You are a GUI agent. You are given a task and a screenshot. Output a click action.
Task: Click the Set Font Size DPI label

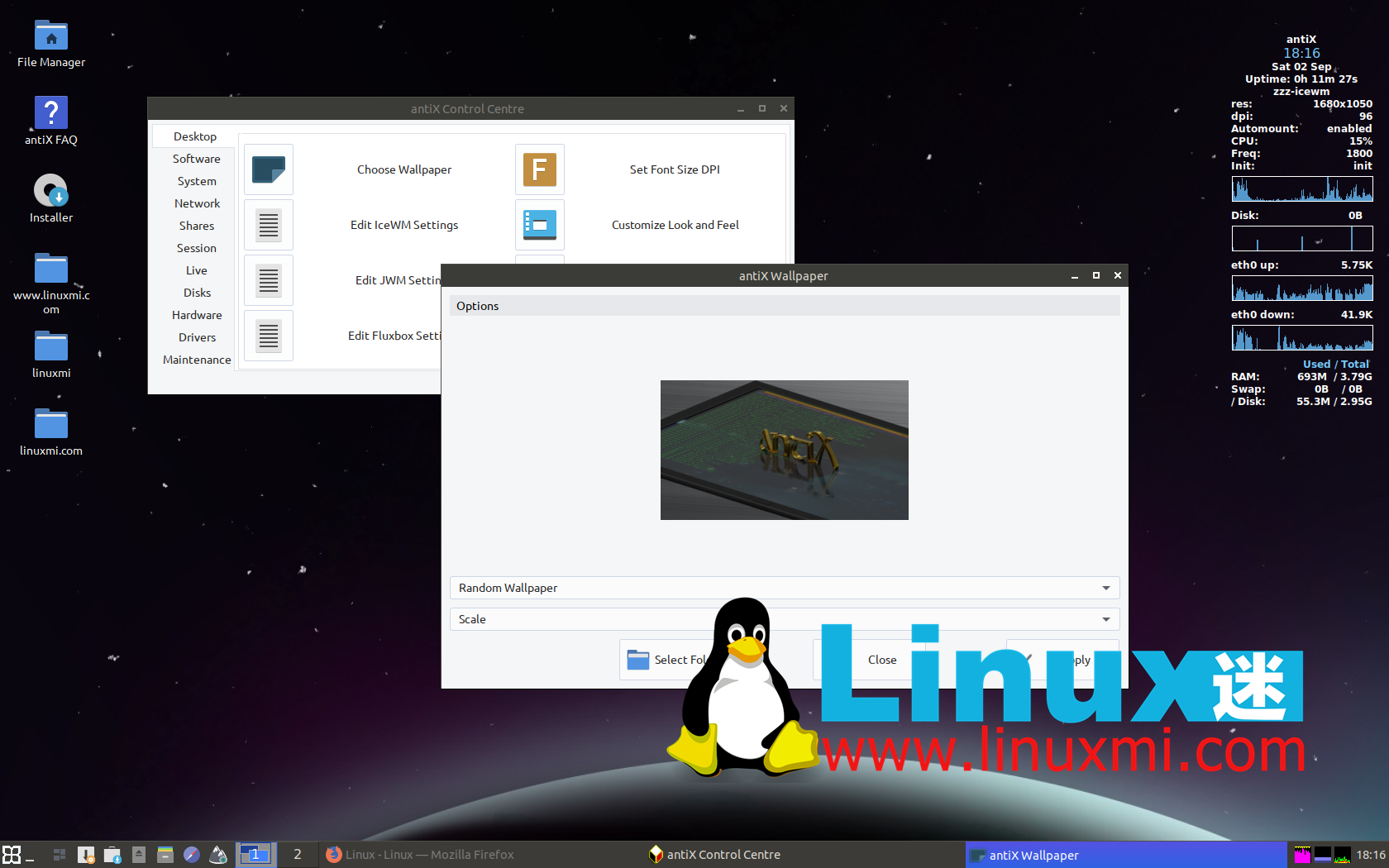(675, 169)
